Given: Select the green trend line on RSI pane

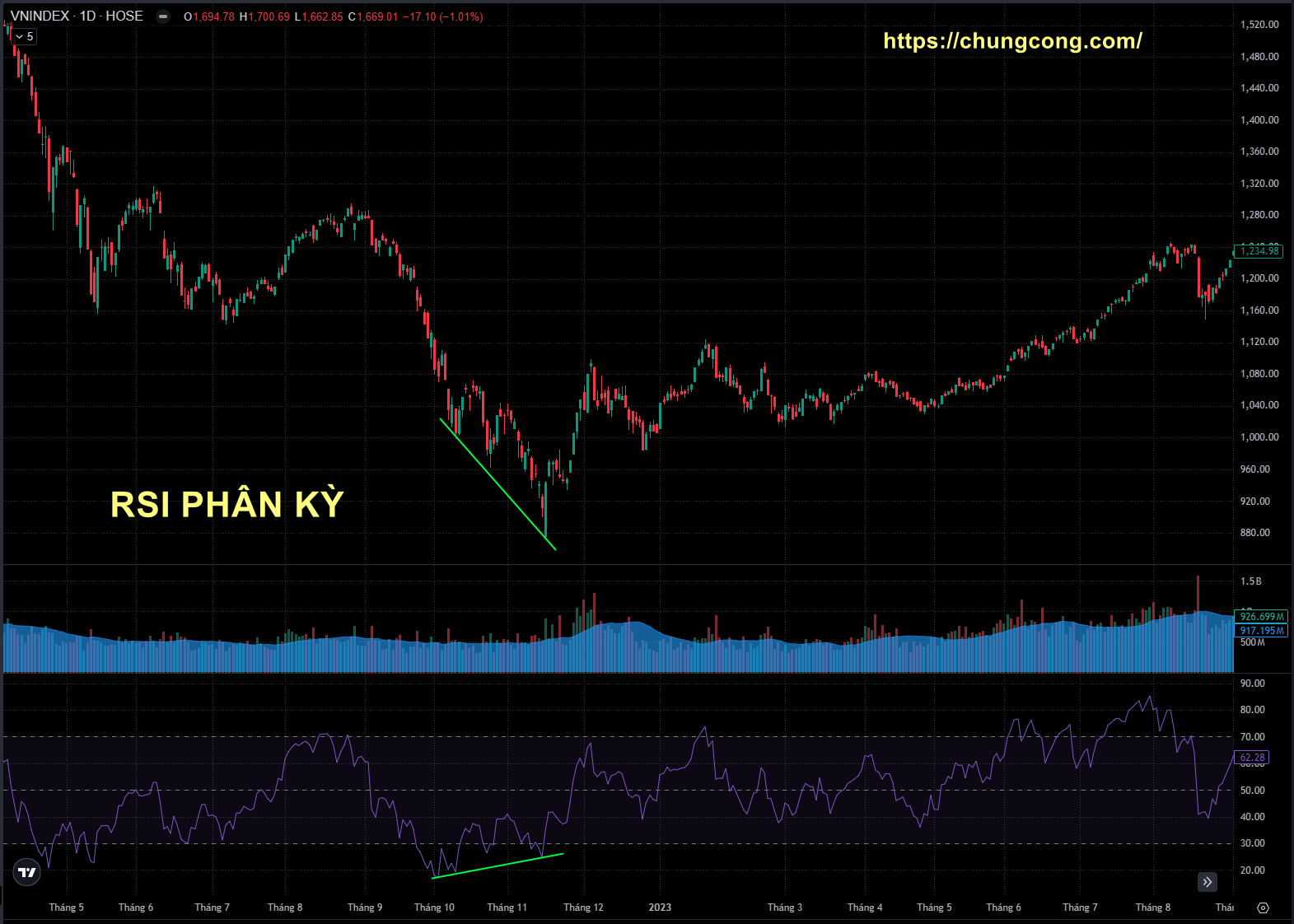Looking at the screenshot, I should (498, 866).
